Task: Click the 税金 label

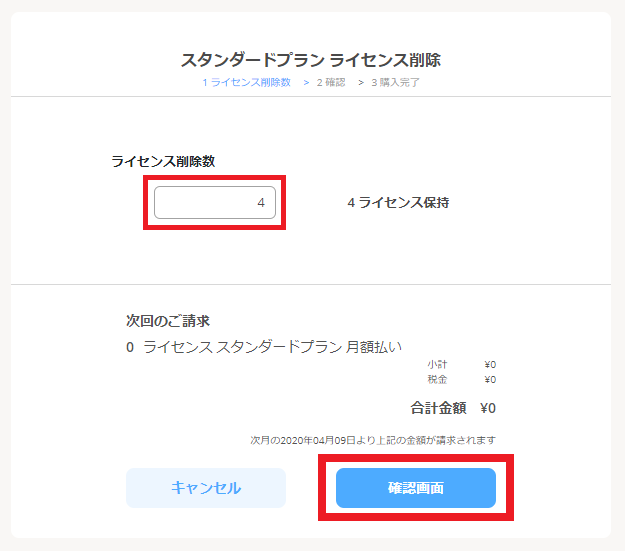Action: pos(437,379)
